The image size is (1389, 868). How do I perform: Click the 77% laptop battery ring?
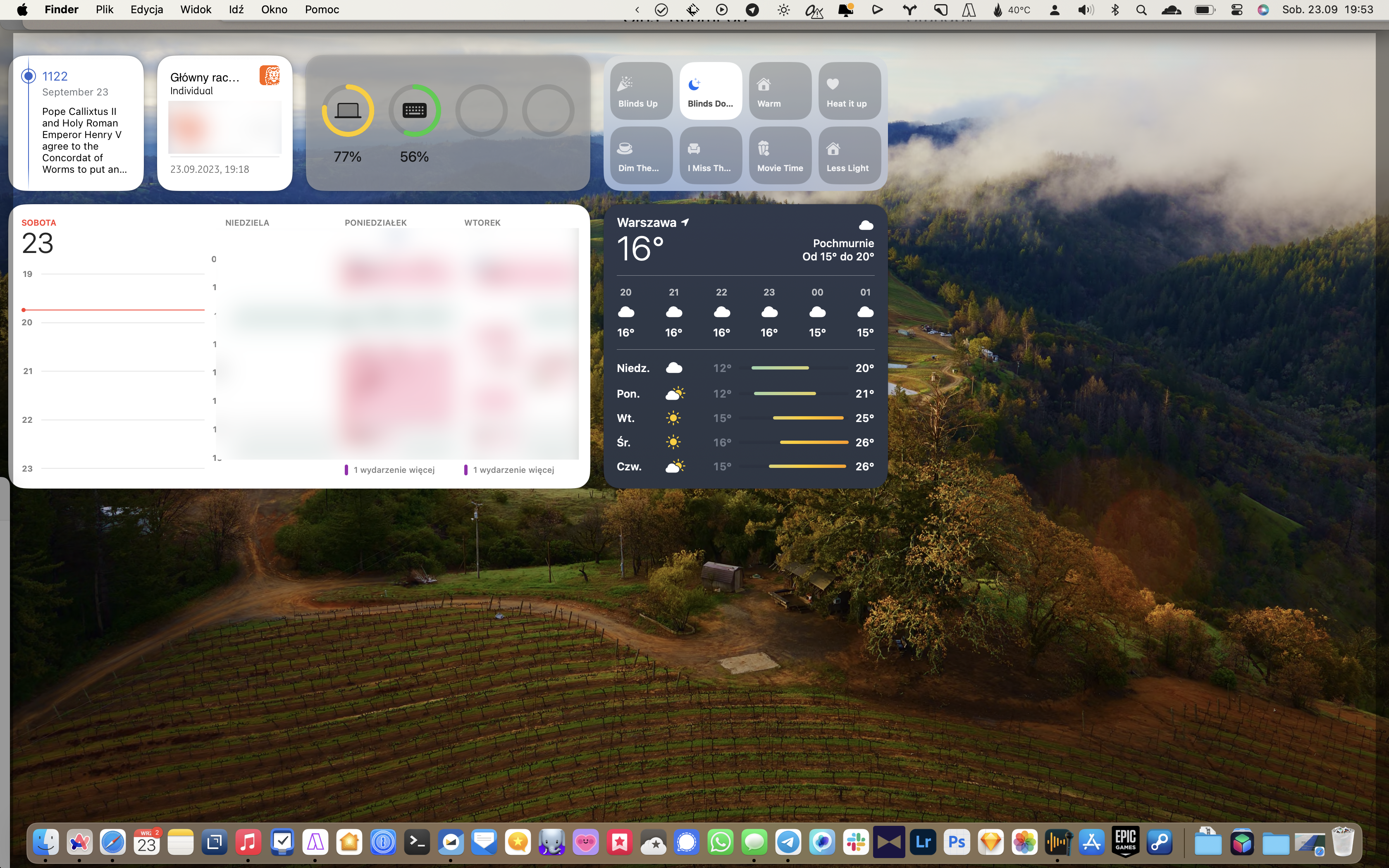[x=347, y=111]
